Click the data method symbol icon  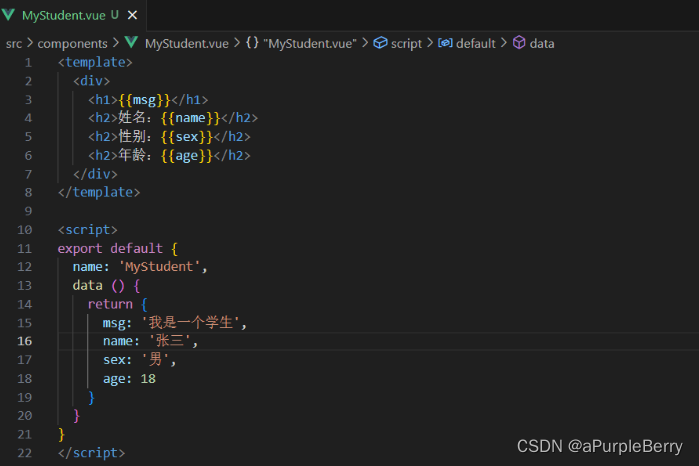coord(519,43)
